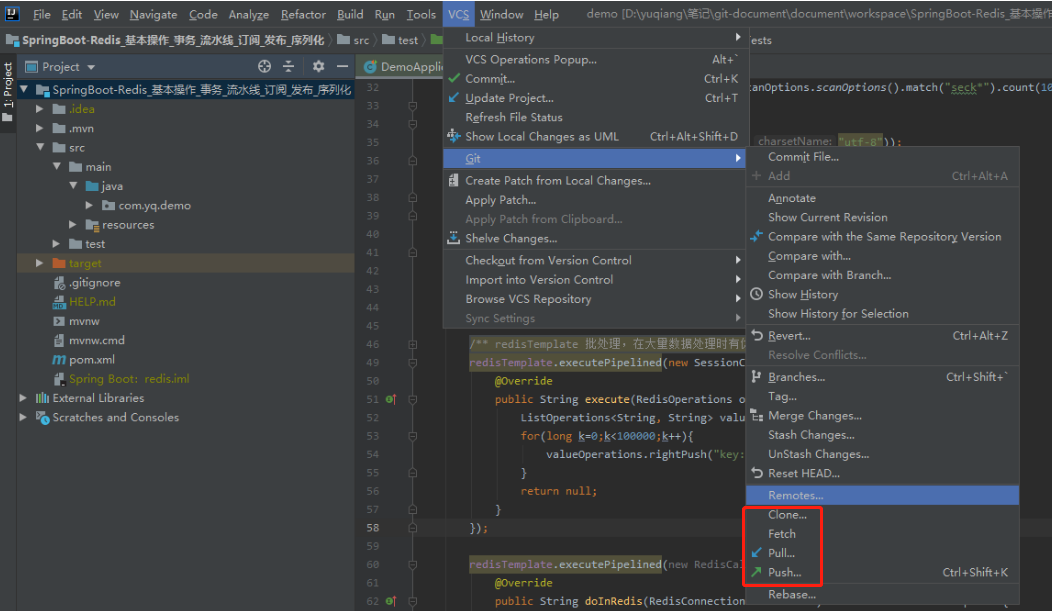Click line number 58 in gutter
1052x611 pixels.
pos(372,528)
